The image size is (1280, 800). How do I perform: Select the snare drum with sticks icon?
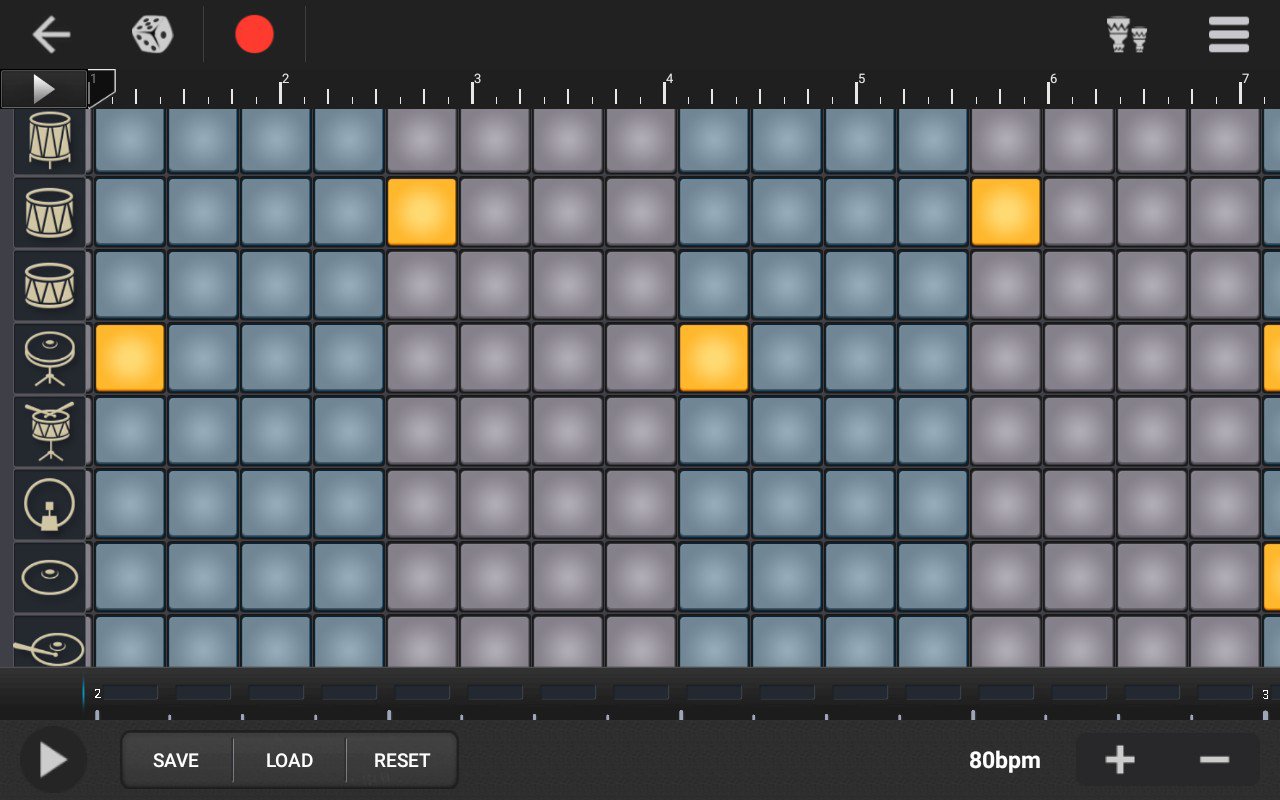pos(49,431)
